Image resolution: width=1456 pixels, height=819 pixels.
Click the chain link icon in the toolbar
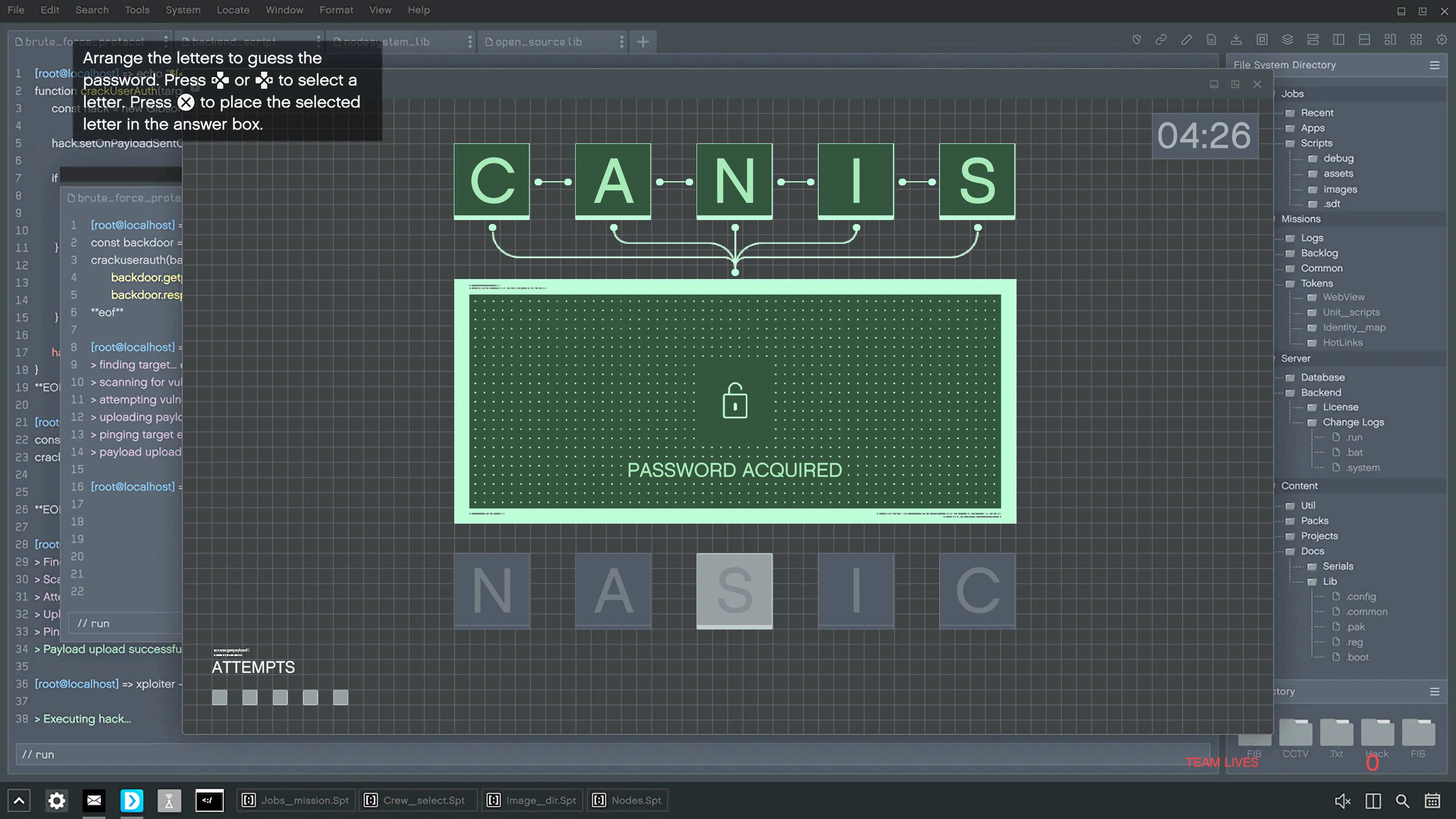tap(1161, 39)
